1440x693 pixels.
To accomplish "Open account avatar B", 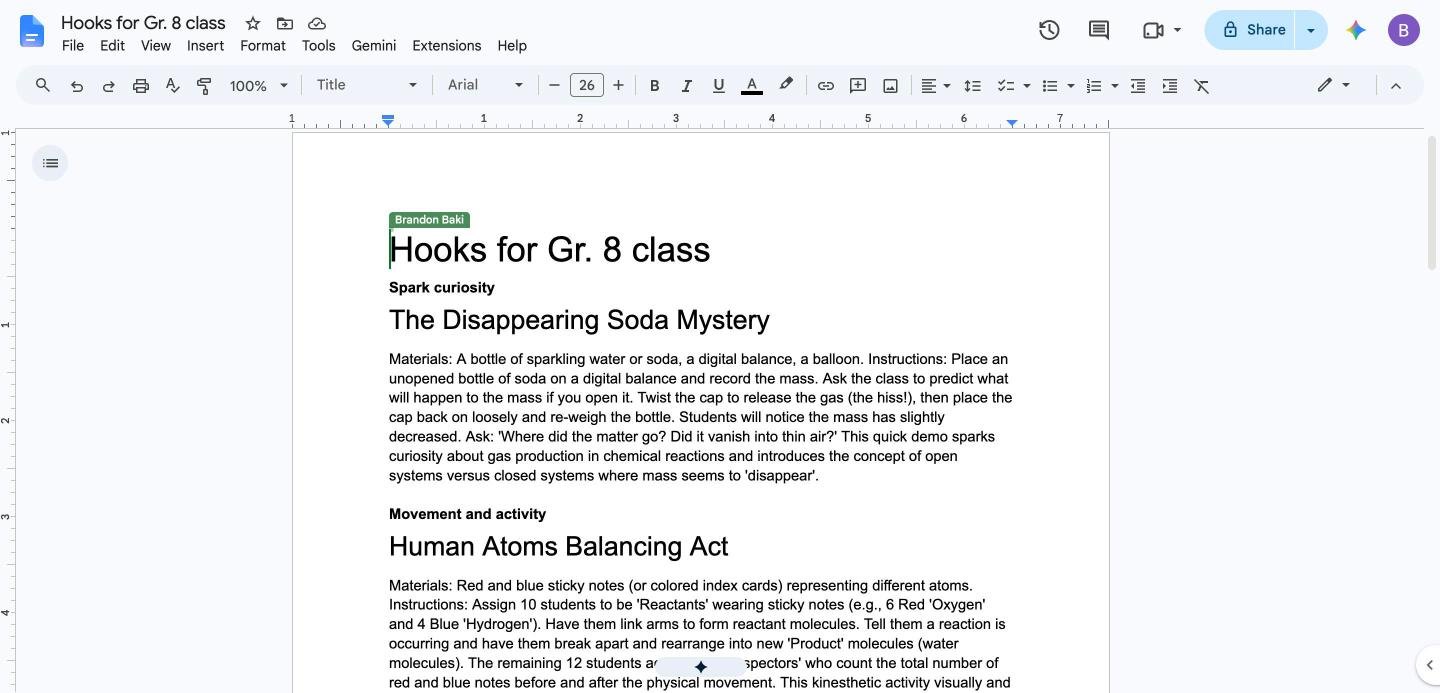I will point(1404,30).
